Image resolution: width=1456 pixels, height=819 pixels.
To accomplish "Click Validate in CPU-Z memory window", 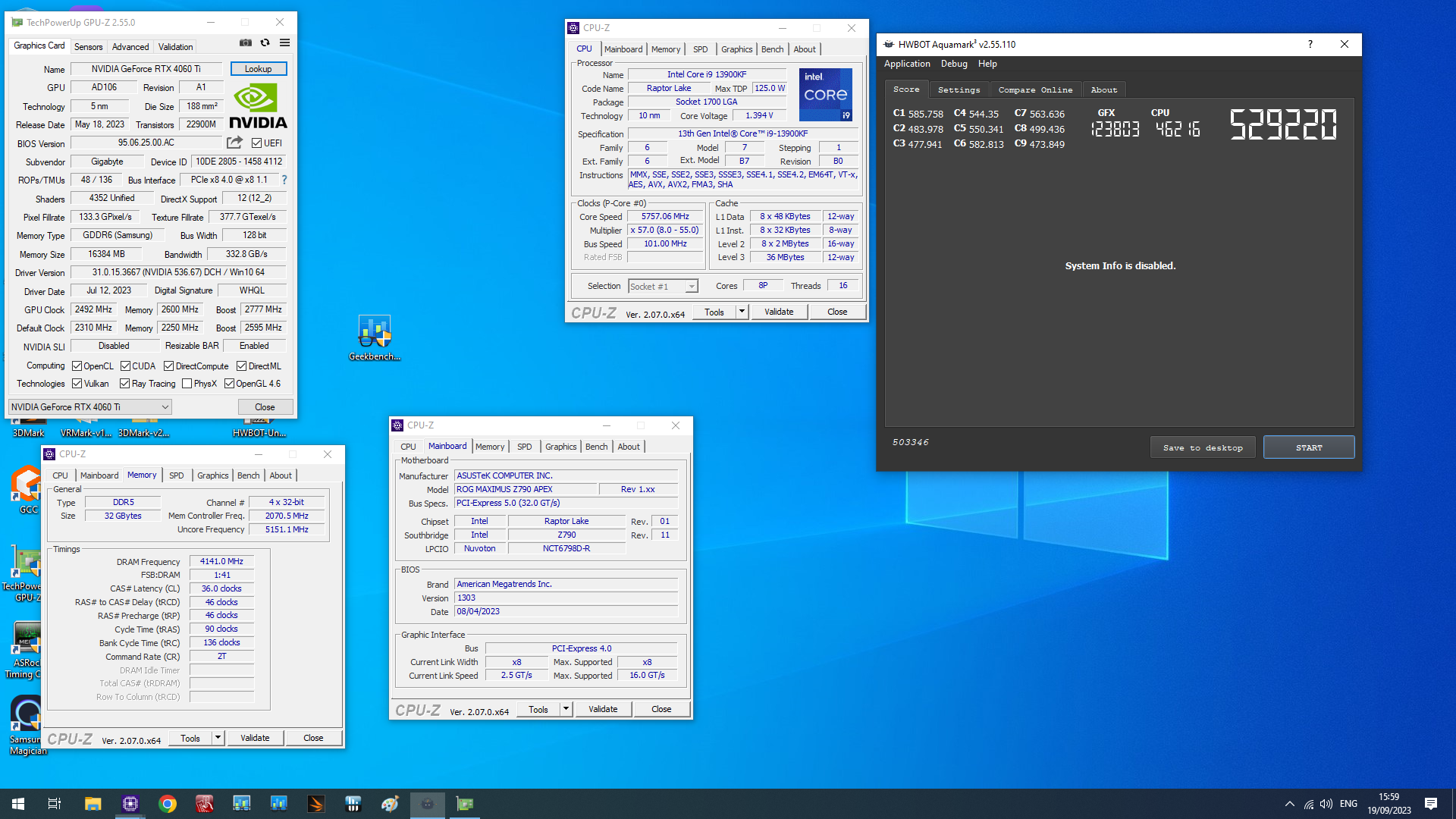I will tap(255, 738).
